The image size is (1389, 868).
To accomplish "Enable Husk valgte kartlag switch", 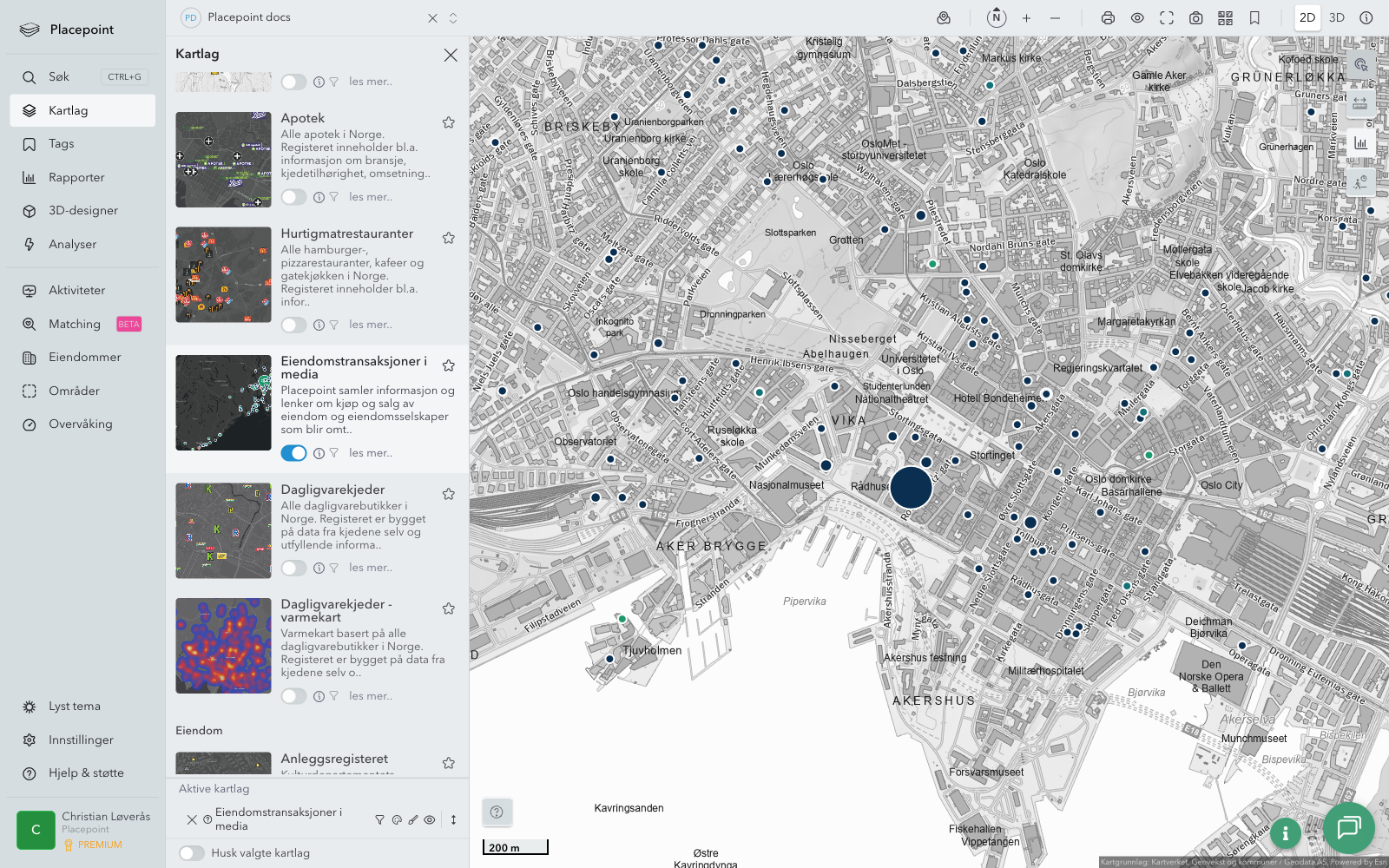I will click(192, 853).
